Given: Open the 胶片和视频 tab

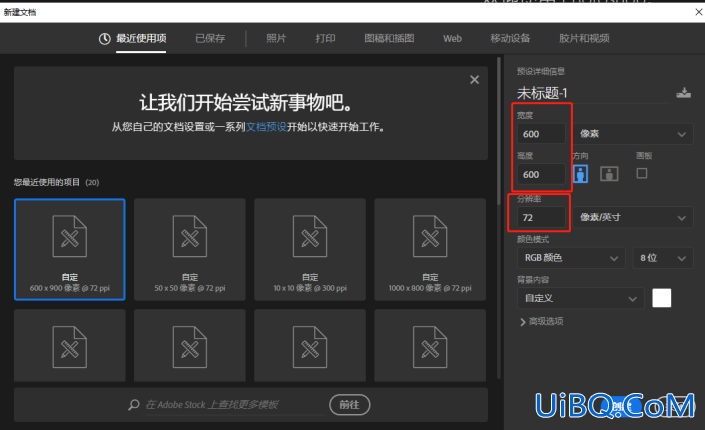Looking at the screenshot, I should click(x=584, y=39).
